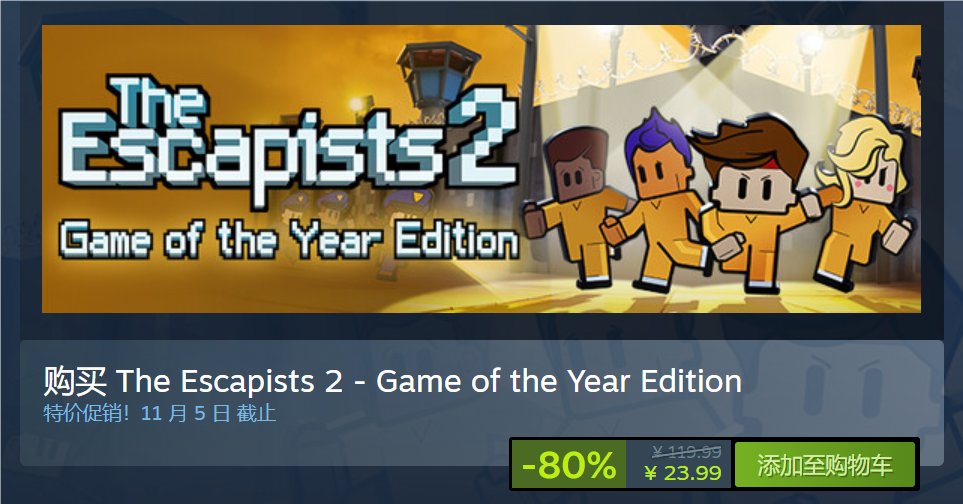
Task: Click the -80% discount badge
Action: (x=569, y=465)
